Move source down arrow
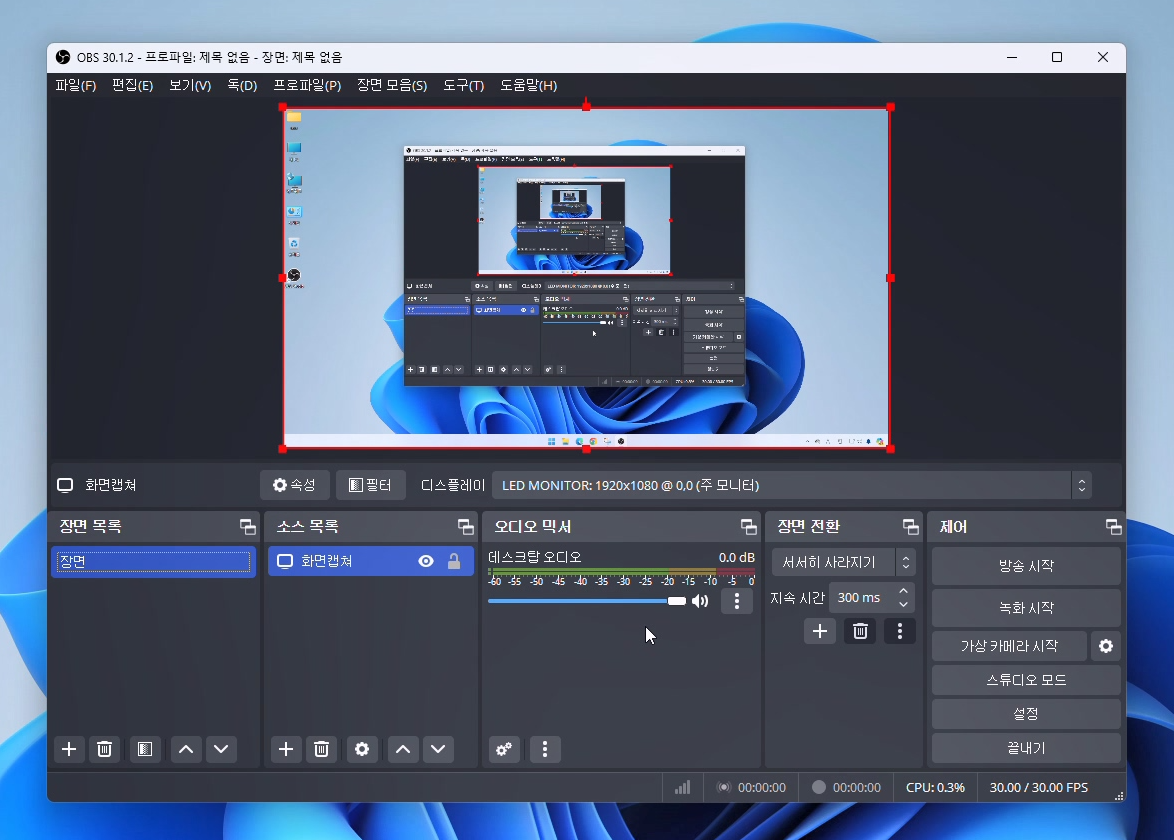 [438, 749]
